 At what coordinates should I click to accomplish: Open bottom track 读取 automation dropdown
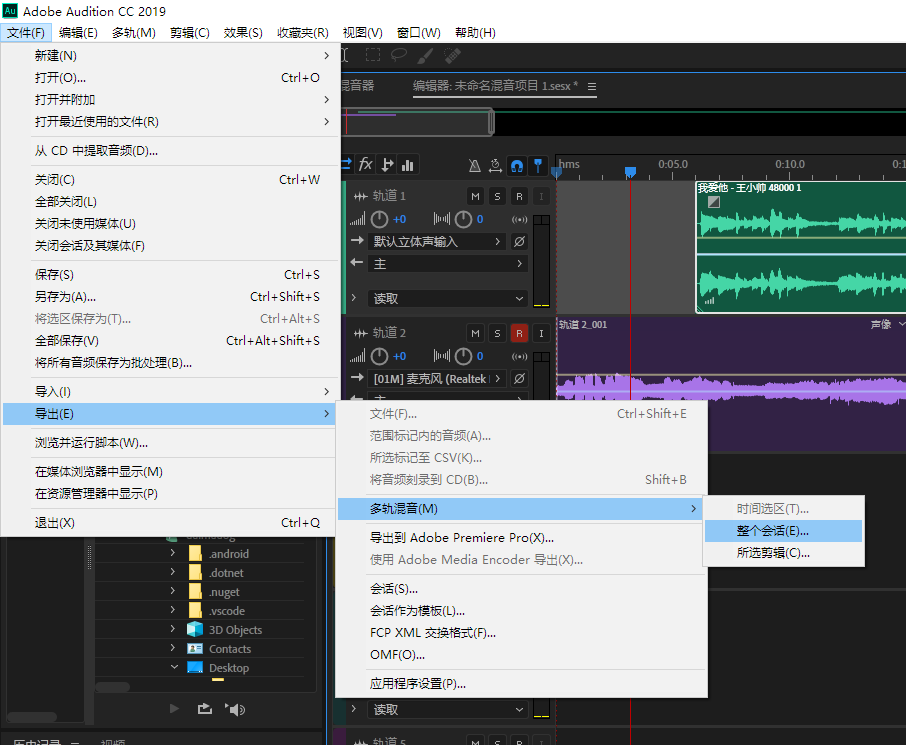tap(448, 710)
